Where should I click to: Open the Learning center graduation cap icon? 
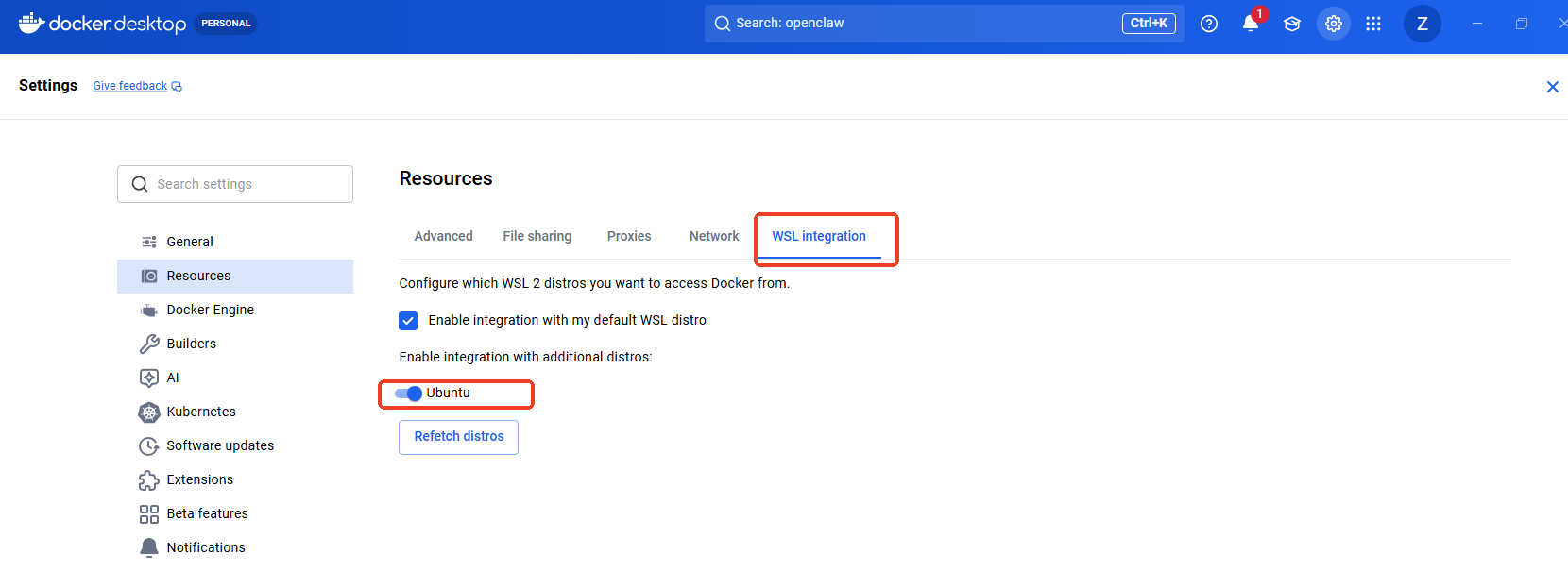pyautogui.click(x=1292, y=24)
